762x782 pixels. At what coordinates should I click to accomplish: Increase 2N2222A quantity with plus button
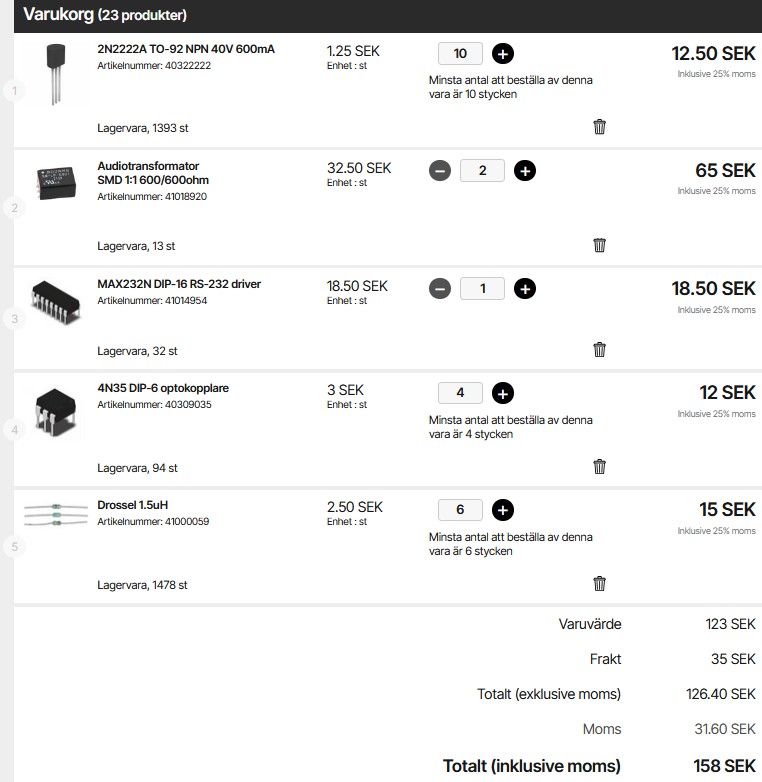click(x=503, y=53)
